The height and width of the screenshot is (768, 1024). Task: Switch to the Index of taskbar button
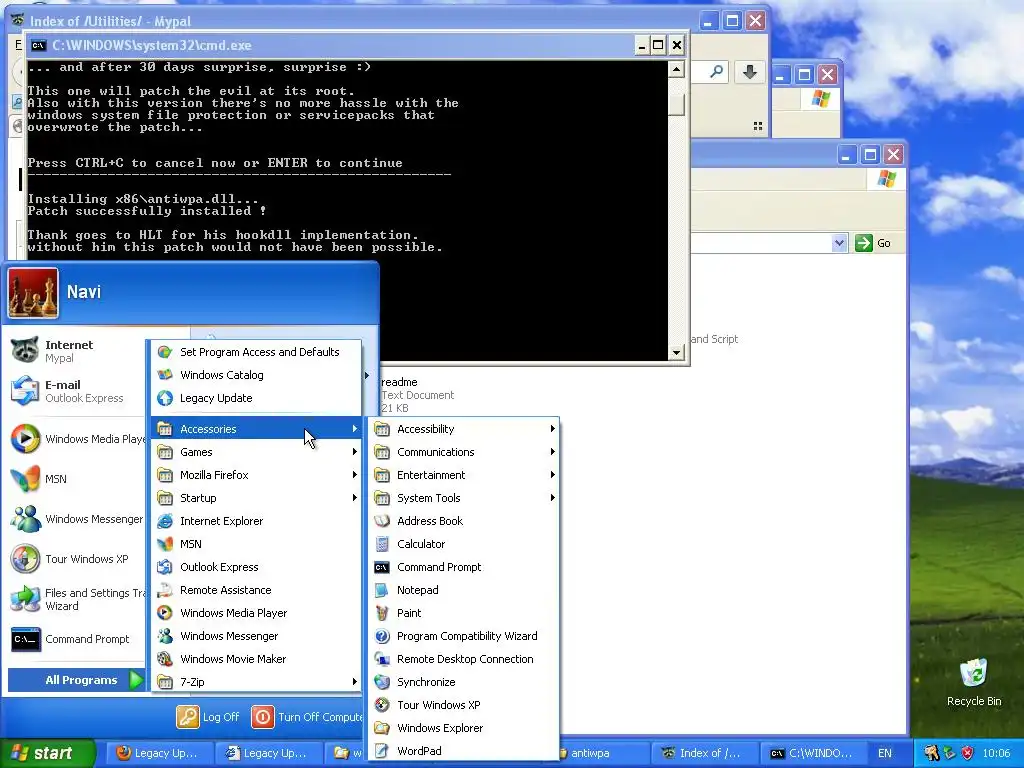(x=705, y=753)
